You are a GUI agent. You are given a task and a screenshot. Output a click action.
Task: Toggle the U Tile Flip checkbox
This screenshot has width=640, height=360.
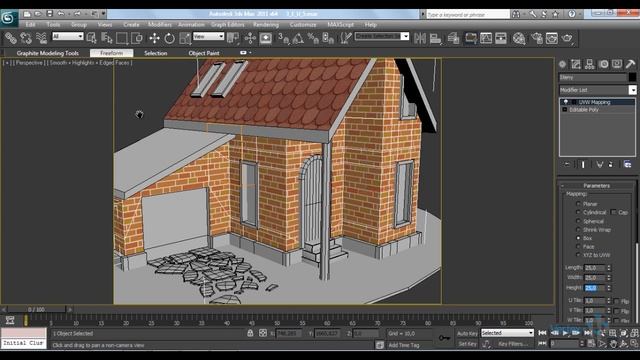pos(617,301)
